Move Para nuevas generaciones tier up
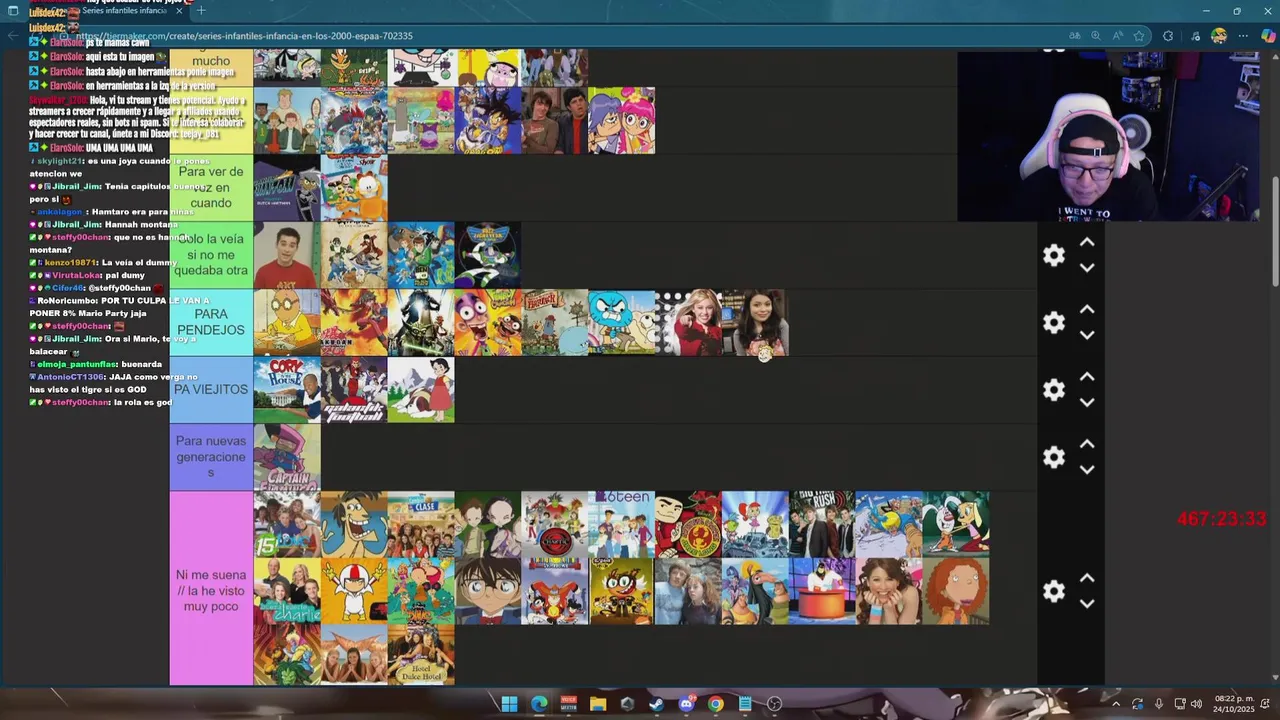The image size is (1280, 720). click(x=1087, y=444)
